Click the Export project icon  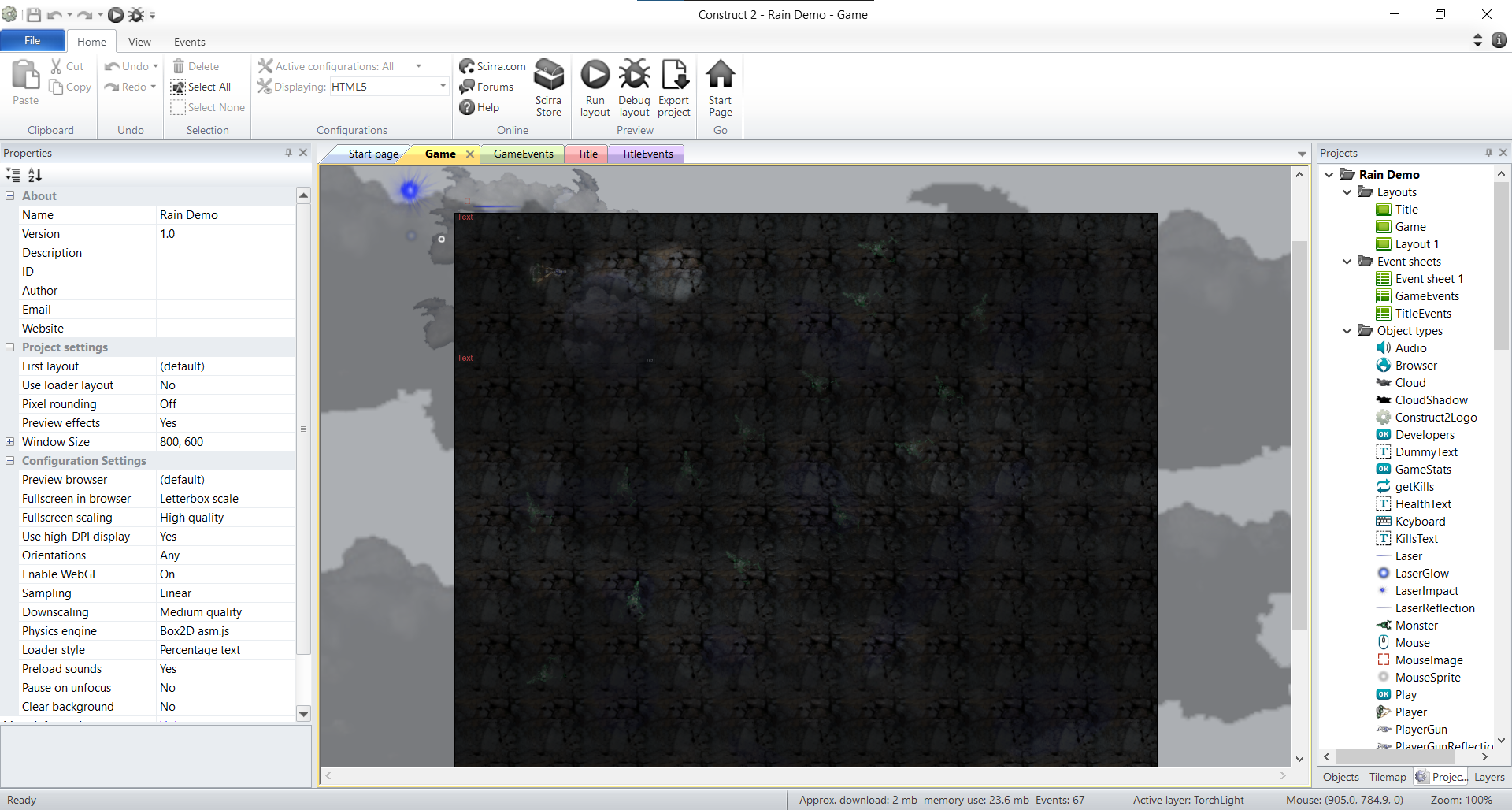pyautogui.click(x=674, y=75)
